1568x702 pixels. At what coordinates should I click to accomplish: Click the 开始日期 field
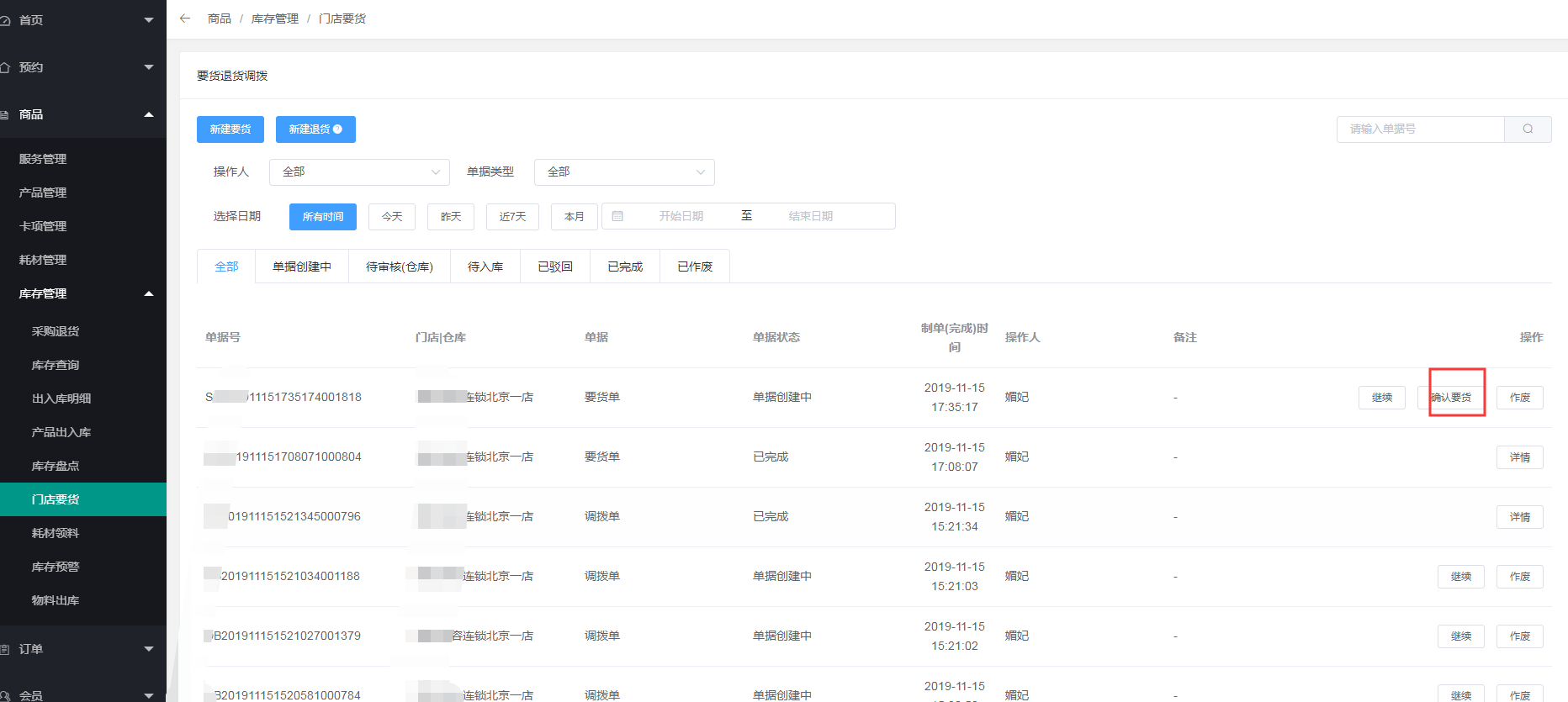pyautogui.click(x=681, y=216)
